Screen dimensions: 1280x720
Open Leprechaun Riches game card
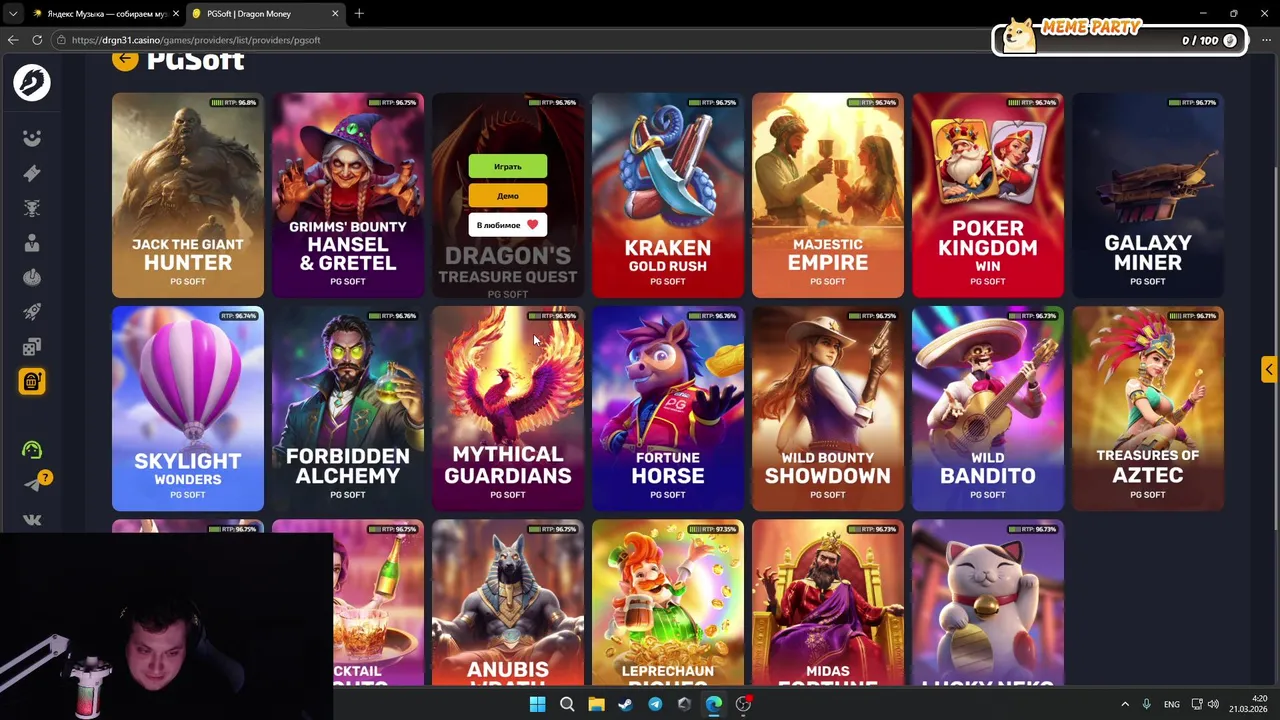click(668, 603)
